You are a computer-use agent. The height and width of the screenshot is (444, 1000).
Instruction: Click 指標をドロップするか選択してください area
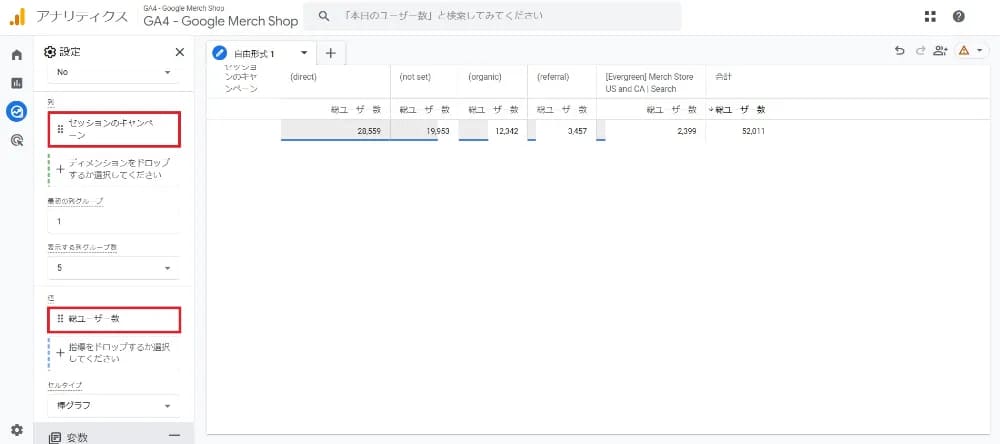click(x=114, y=353)
